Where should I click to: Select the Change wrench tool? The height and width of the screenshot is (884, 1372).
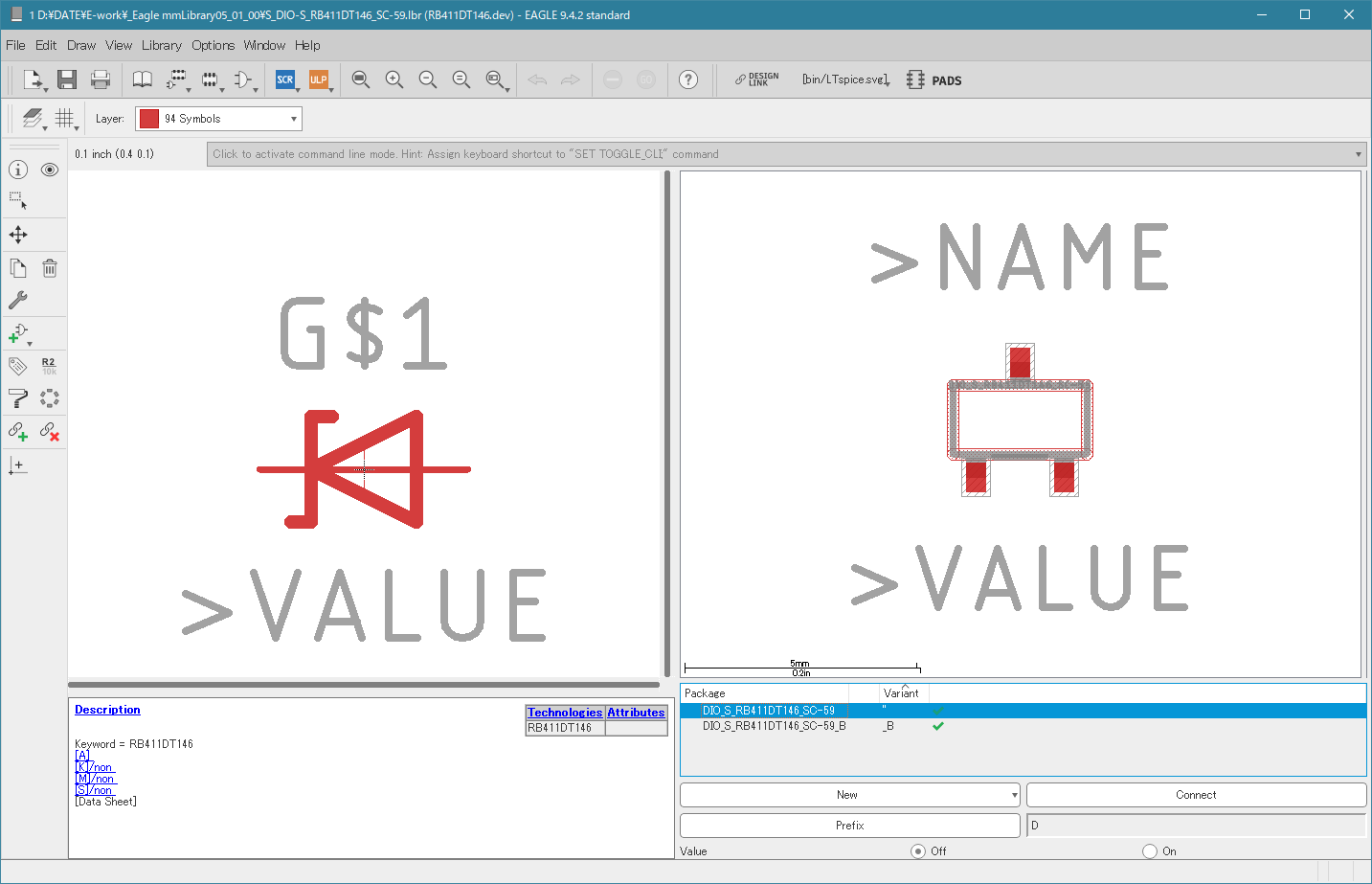pyautogui.click(x=18, y=300)
